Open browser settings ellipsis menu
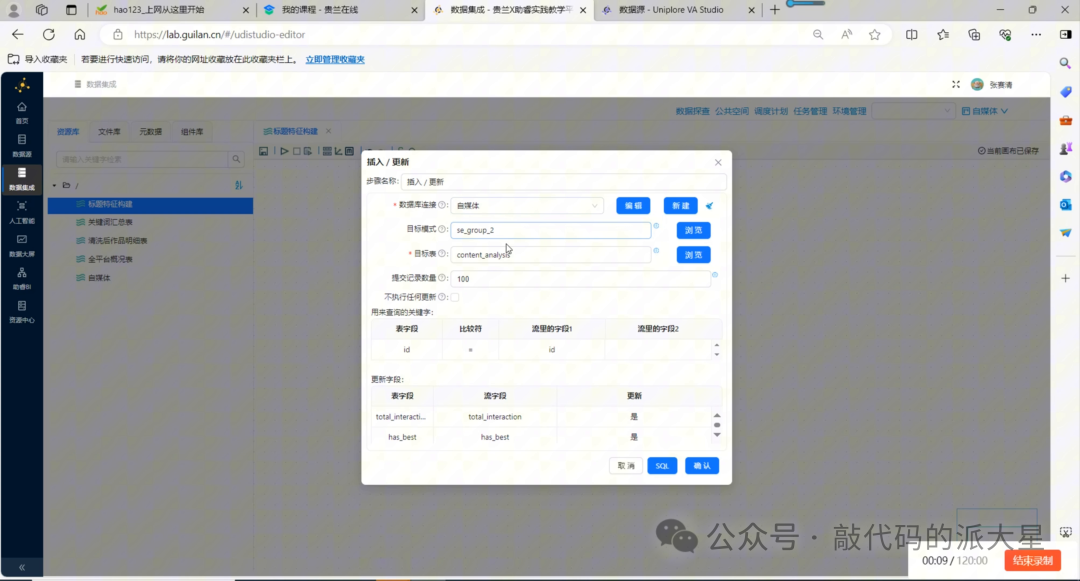Screen dimensions: 1080x581 (x=1036, y=34)
